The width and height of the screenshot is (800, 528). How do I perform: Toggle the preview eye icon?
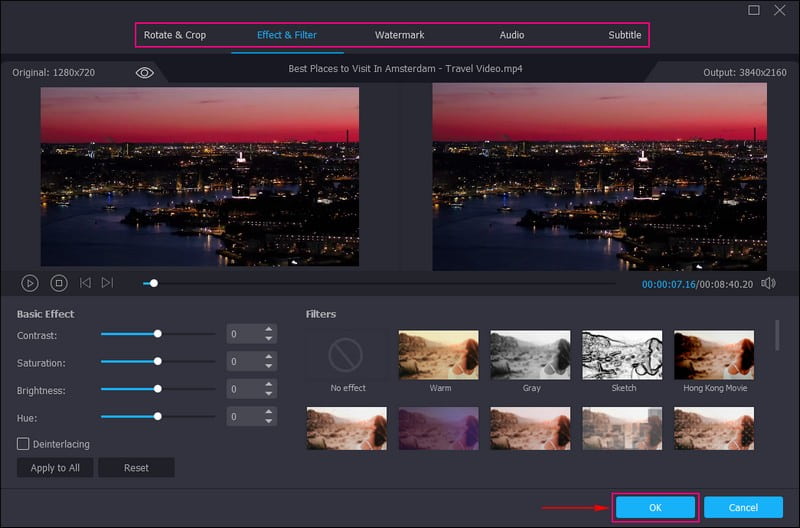(x=144, y=73)
